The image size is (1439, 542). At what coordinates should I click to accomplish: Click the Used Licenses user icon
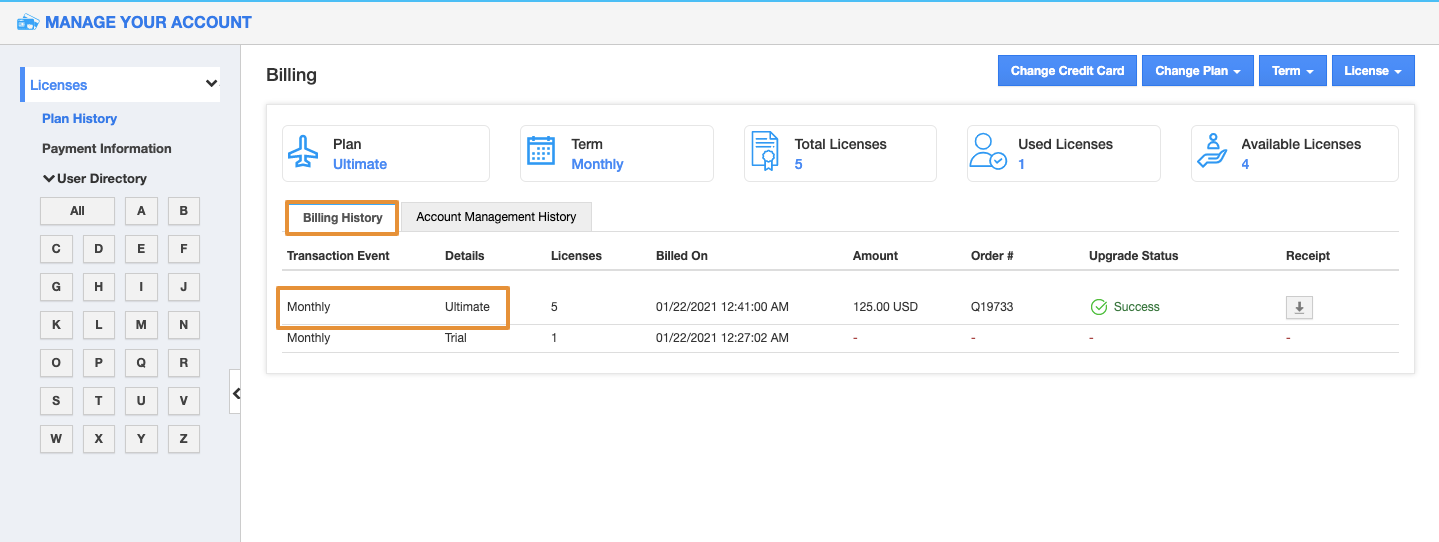click(x=988, y=153)
